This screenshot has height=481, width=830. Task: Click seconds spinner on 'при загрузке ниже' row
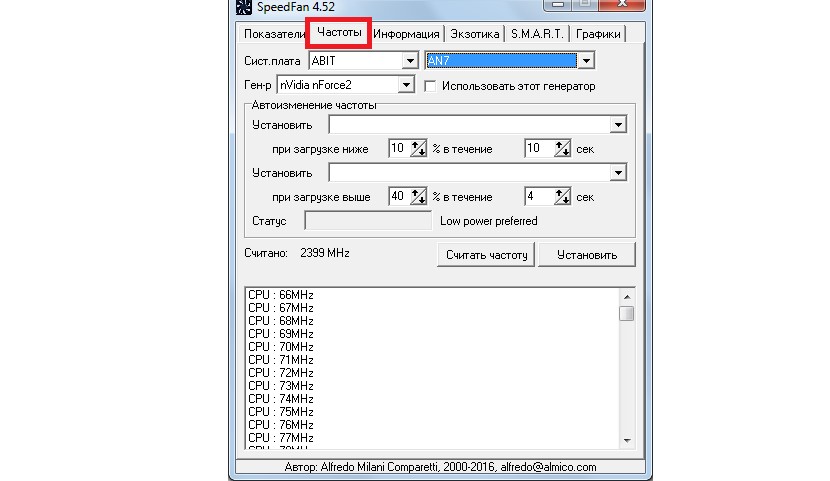(x=562, y=149)
